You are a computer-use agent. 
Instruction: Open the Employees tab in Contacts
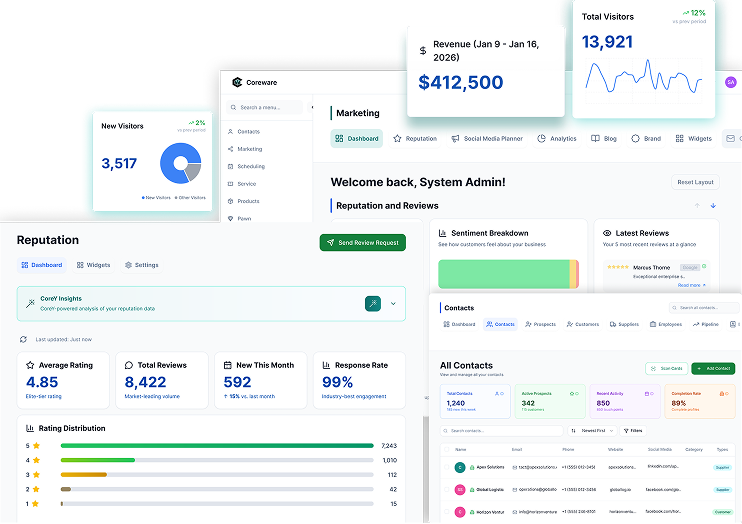[666, 324]
